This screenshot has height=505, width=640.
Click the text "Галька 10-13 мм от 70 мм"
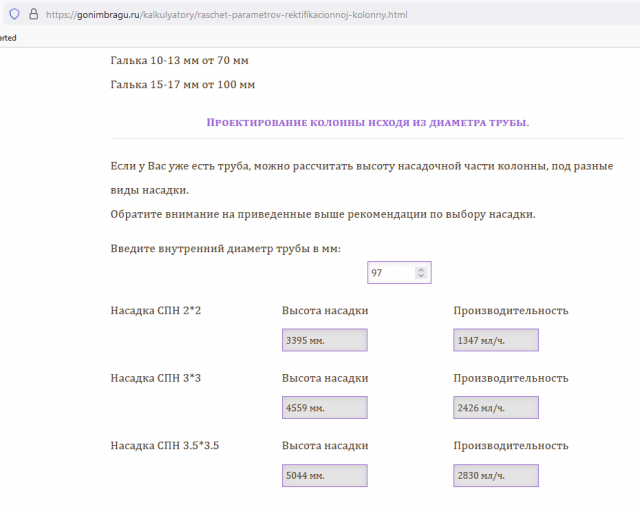pyautogui.click(x=182, y=61)
